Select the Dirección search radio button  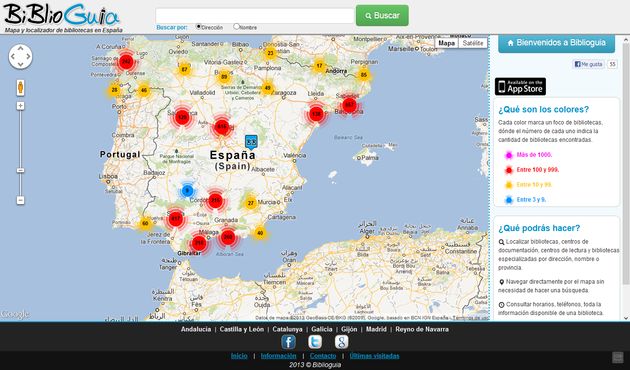tap(198, 27)
